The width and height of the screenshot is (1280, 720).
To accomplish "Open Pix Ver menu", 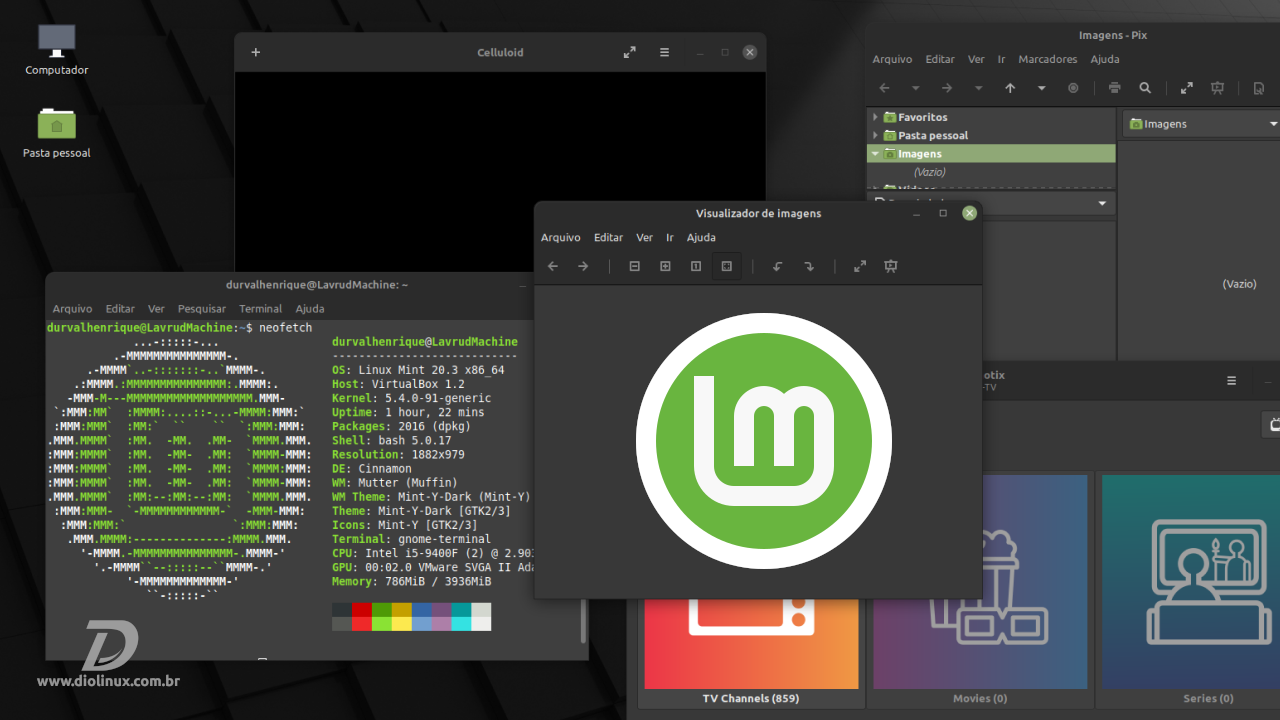I will 976,59.
